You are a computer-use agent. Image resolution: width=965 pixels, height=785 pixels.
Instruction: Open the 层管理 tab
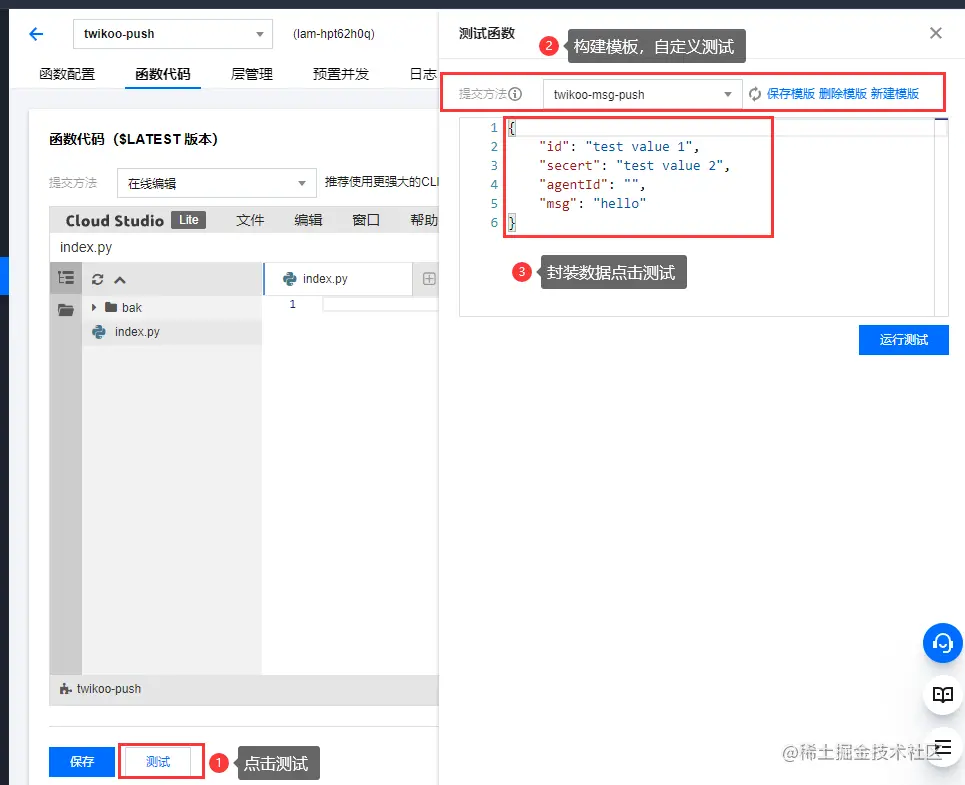pyautogui.click(x=251, y=74)
